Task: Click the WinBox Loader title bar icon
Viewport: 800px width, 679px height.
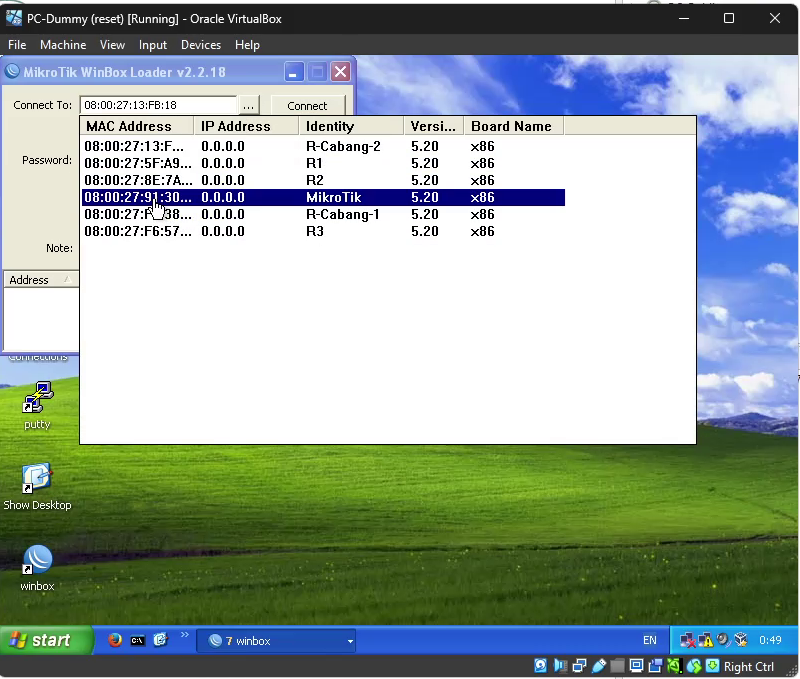Action: click(x=12, y=71)
